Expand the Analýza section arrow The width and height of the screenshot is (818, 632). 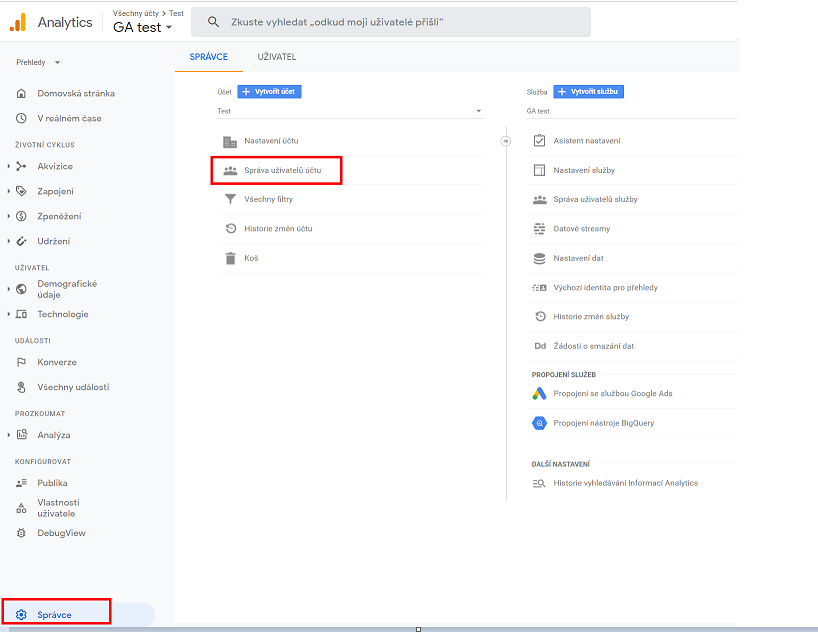click(9, 435)
